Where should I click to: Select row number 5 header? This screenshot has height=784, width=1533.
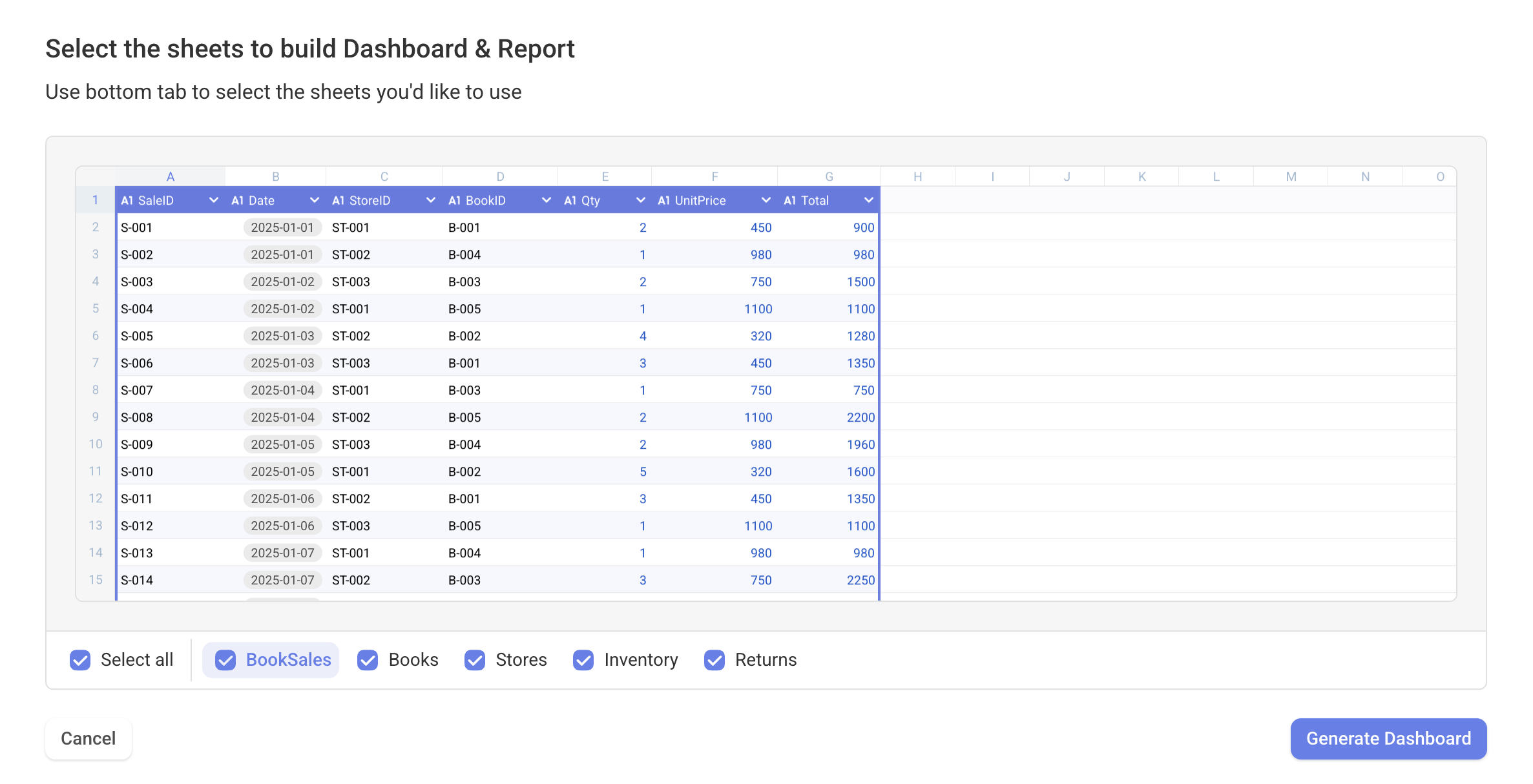(x=95, y=309)
